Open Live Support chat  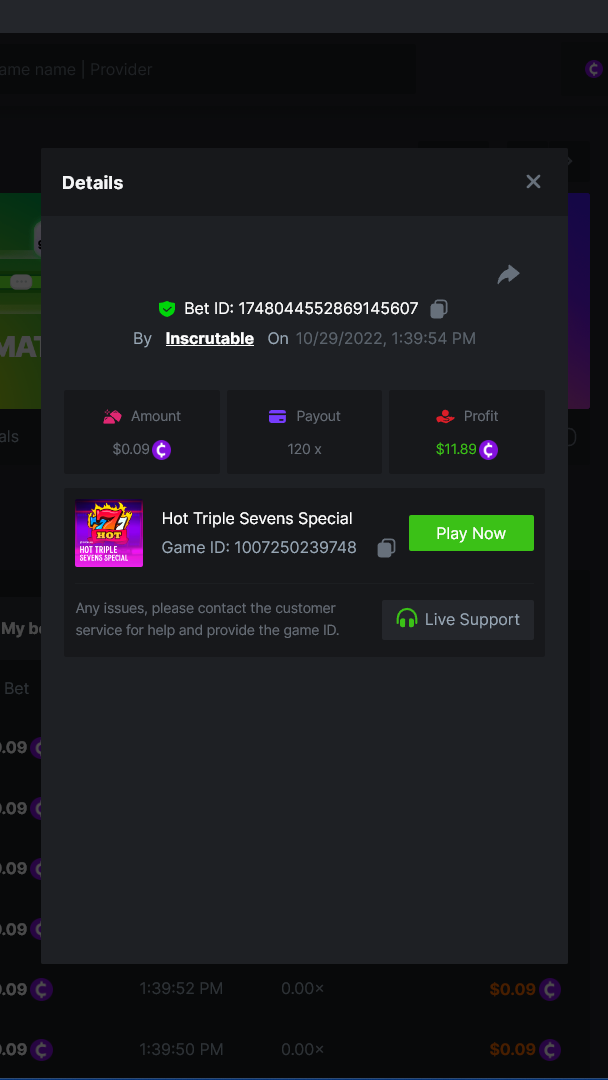click(x=458, y=620)
